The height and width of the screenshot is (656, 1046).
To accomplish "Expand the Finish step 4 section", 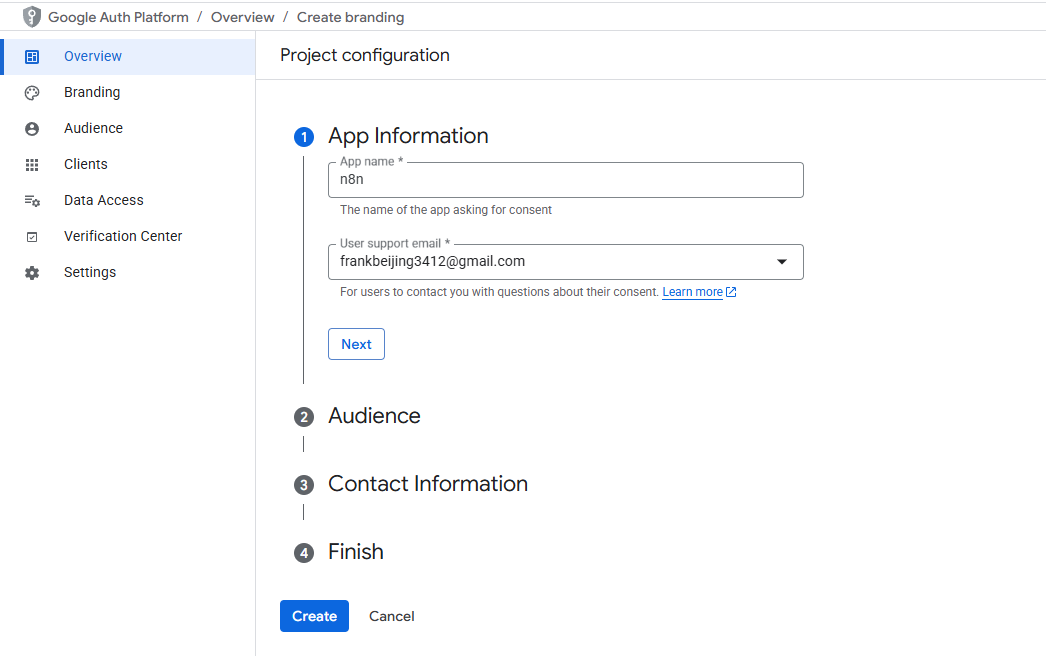I will [x=355, y=552].
